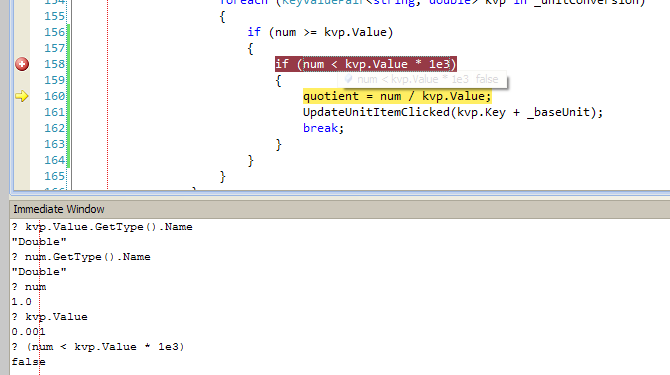Screen dimensions: 670x375
Task: Click line number 162 in the gutter
Action: tap(55, 128)
